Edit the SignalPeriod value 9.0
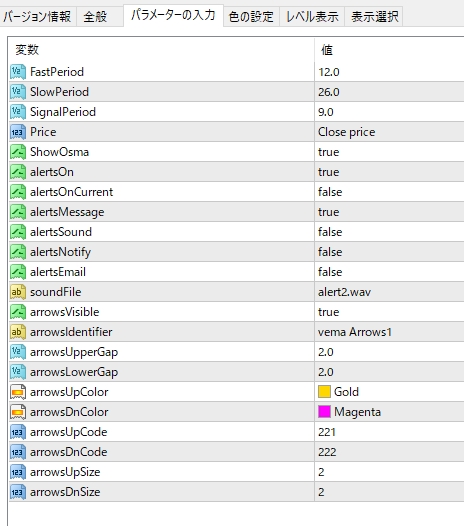The image size is (464, 526). coord(326,112)
